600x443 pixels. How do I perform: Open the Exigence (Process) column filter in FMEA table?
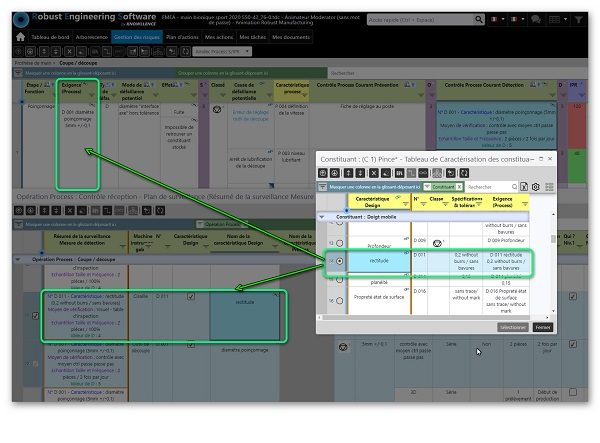coord(91,94)
